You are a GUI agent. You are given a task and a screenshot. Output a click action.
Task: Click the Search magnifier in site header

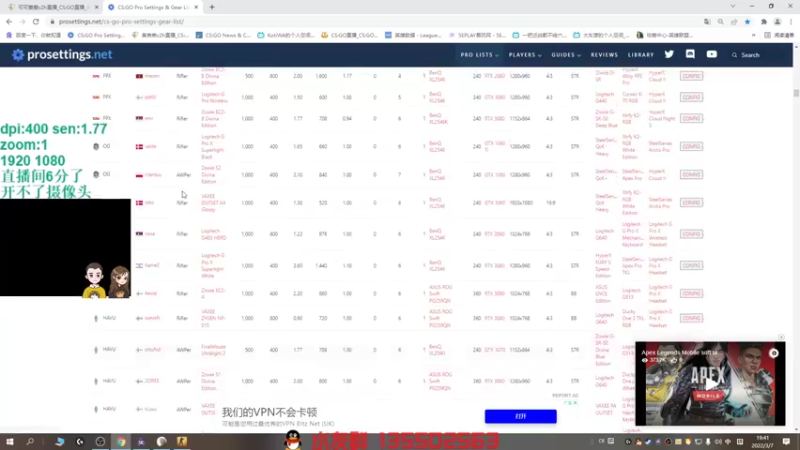pos(734,55)
